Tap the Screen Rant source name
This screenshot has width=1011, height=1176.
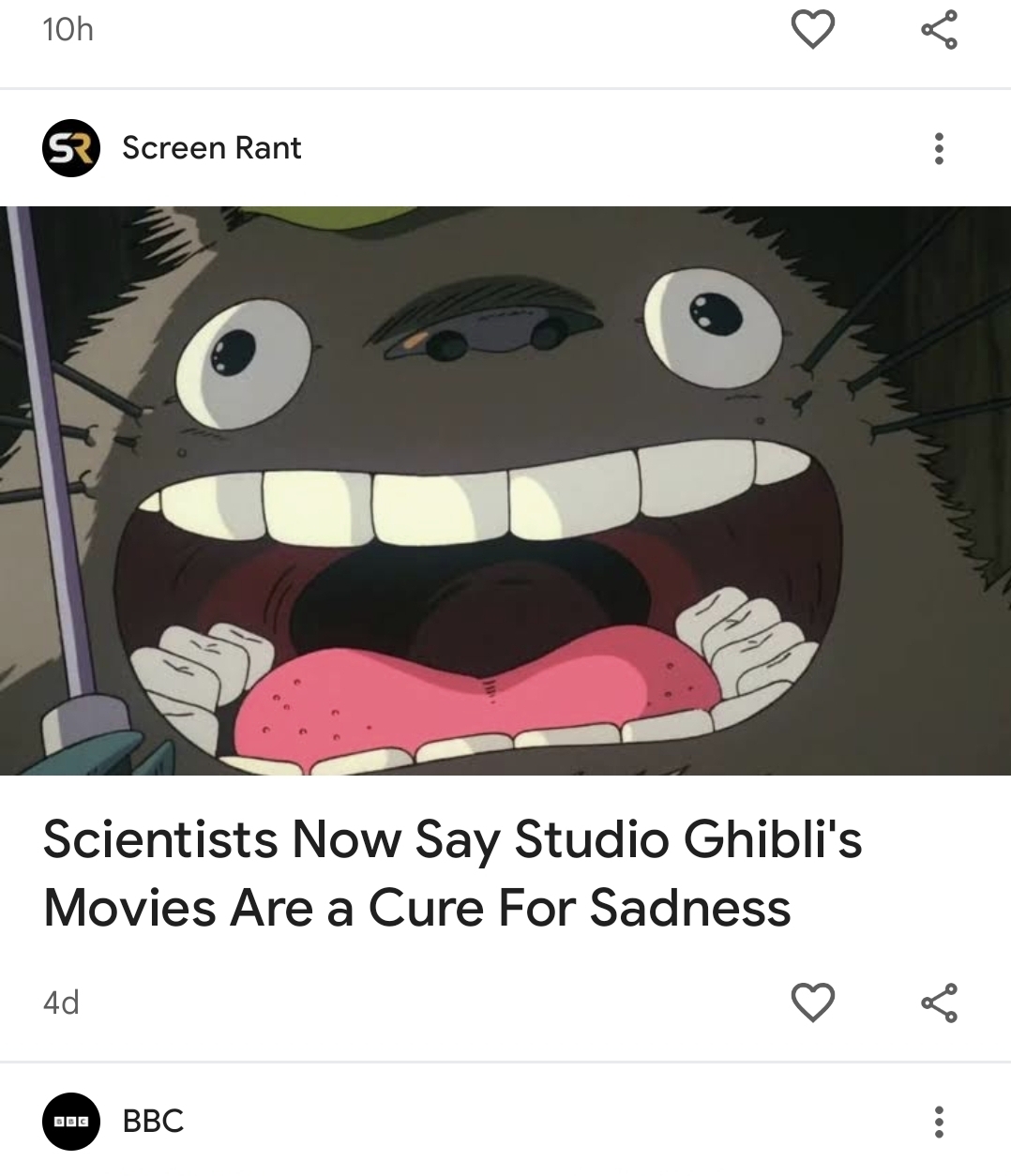[x=212, y=148]
